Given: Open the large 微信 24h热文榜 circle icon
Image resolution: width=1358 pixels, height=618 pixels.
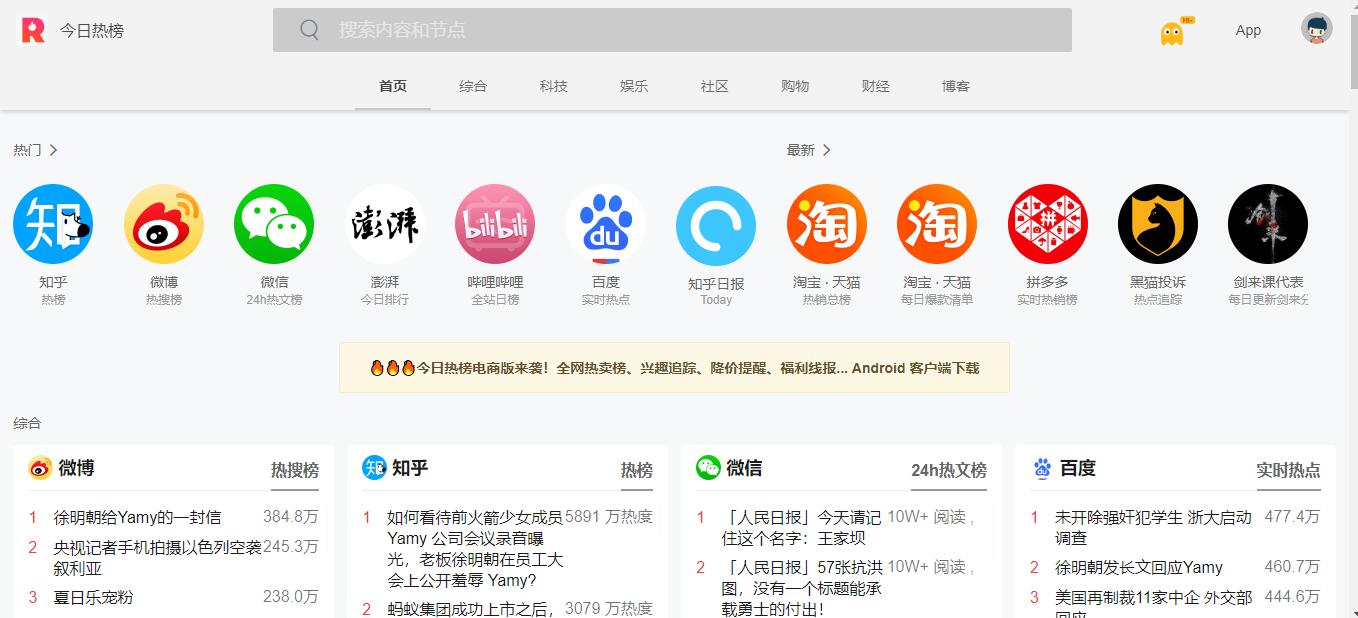Looking at the screenshot, I should (274, 224).
